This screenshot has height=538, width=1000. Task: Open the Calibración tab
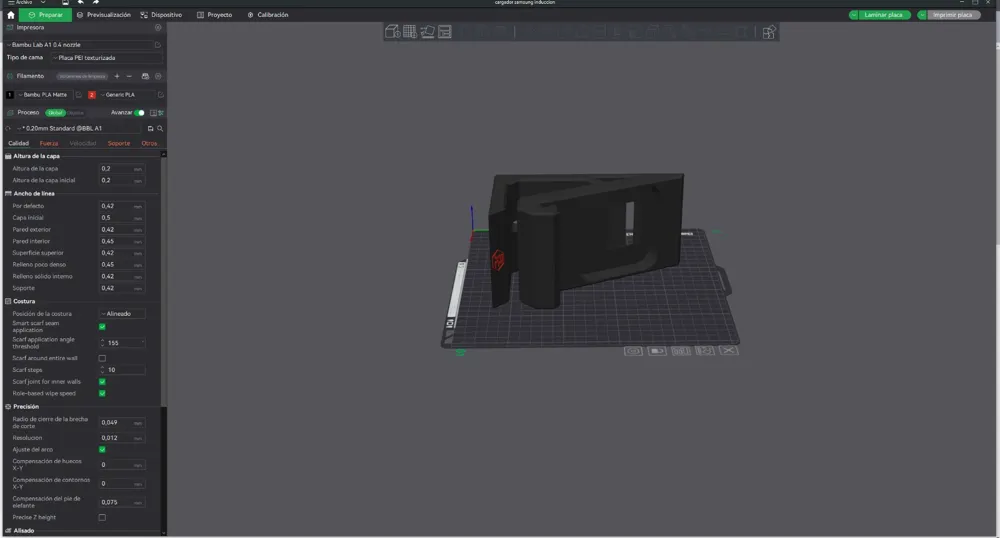pos(268,15)
